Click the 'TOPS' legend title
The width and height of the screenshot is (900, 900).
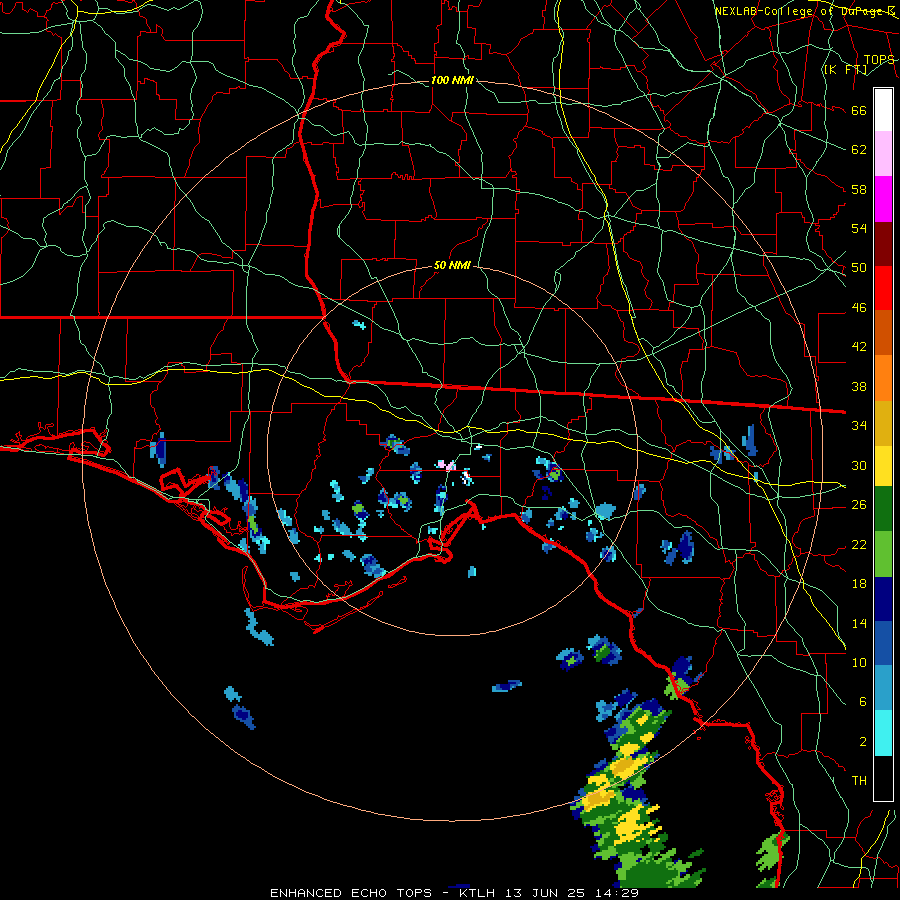(878, 59)
